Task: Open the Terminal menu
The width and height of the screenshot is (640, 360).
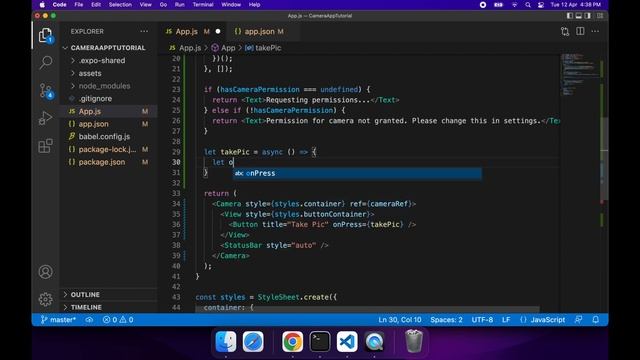Action: (203, 4)
